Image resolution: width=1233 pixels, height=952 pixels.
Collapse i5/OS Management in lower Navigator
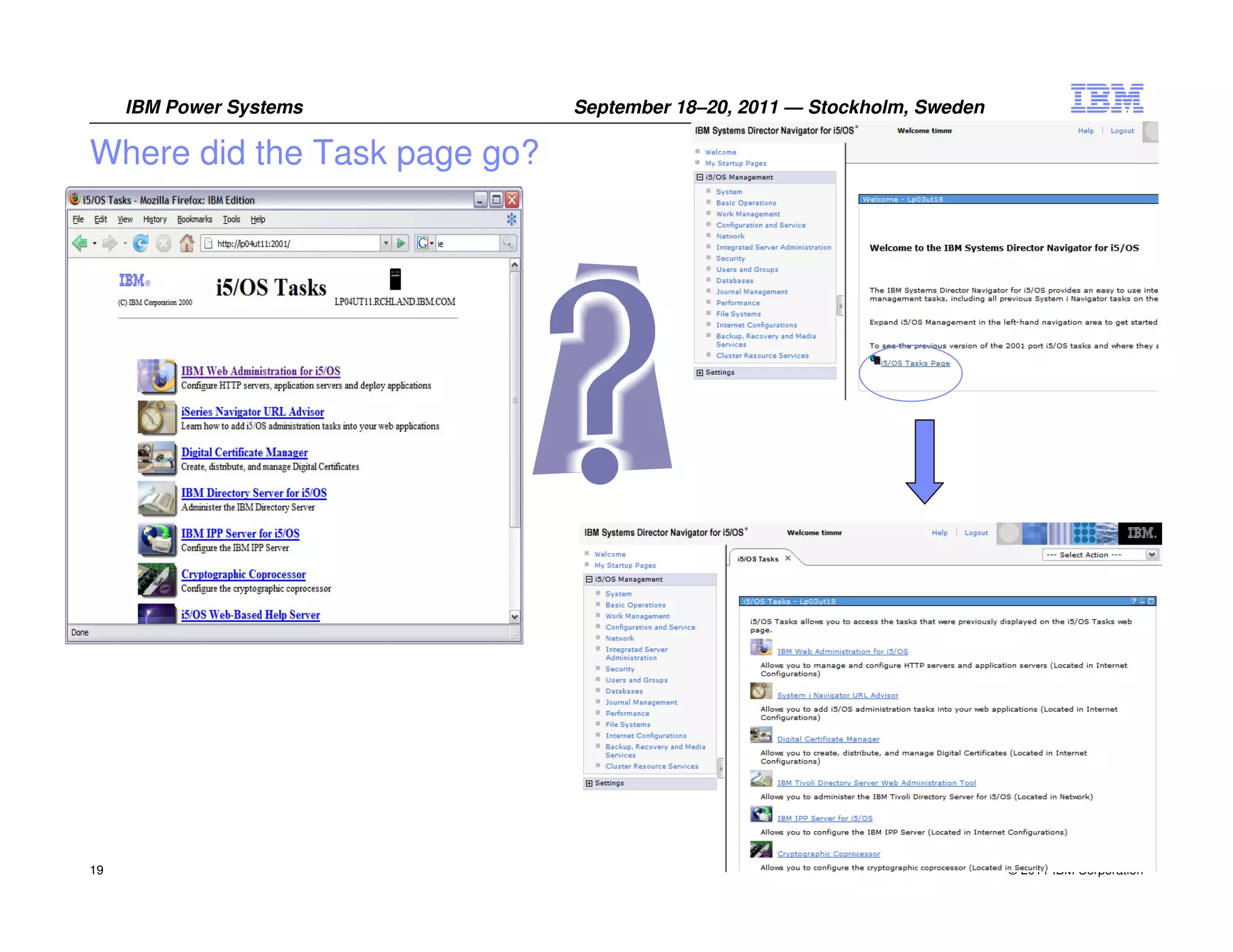coord(589,579)
